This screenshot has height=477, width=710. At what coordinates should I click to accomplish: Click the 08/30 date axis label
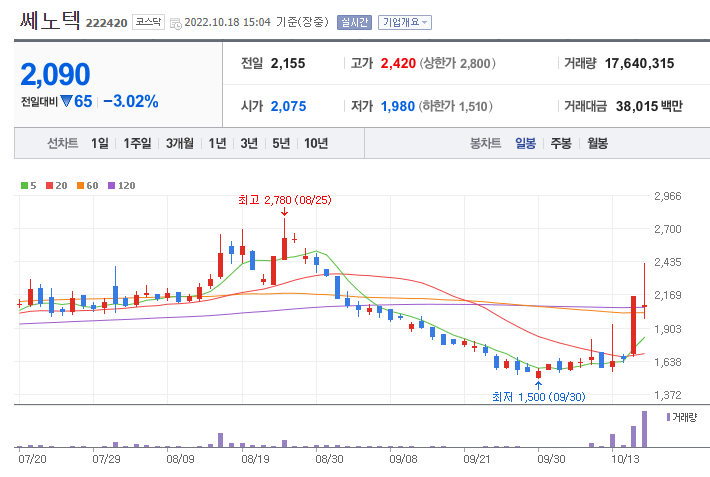click(x=329, y=459)
